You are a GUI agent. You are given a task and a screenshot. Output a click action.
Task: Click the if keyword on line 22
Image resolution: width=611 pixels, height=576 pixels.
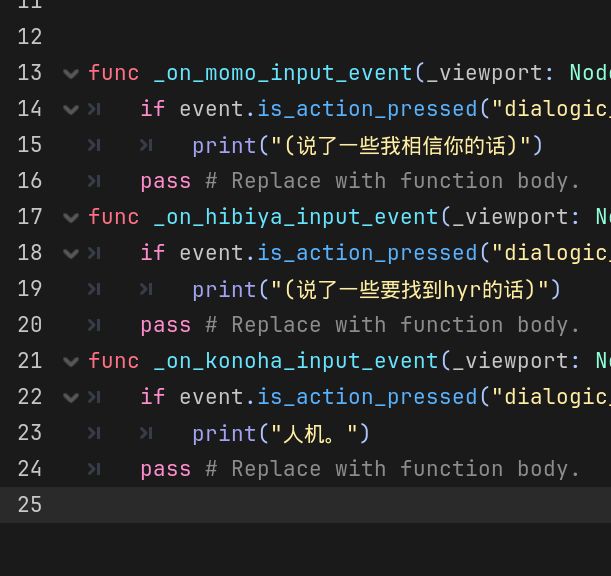(x=153, y=397)
